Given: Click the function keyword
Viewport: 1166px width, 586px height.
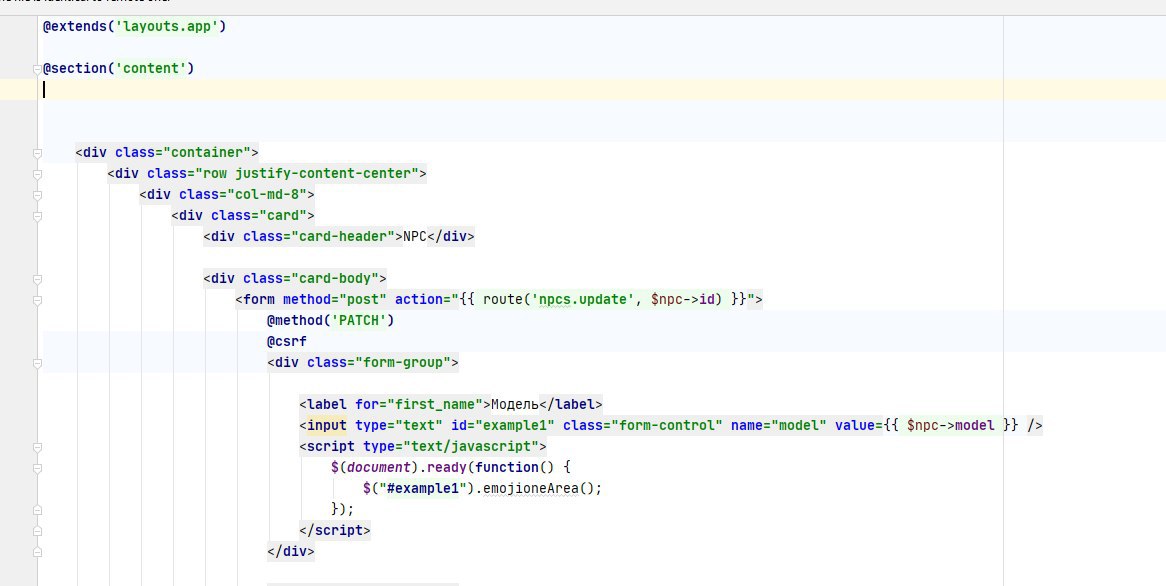Looking at the screenshot, I should coord(506,467).
